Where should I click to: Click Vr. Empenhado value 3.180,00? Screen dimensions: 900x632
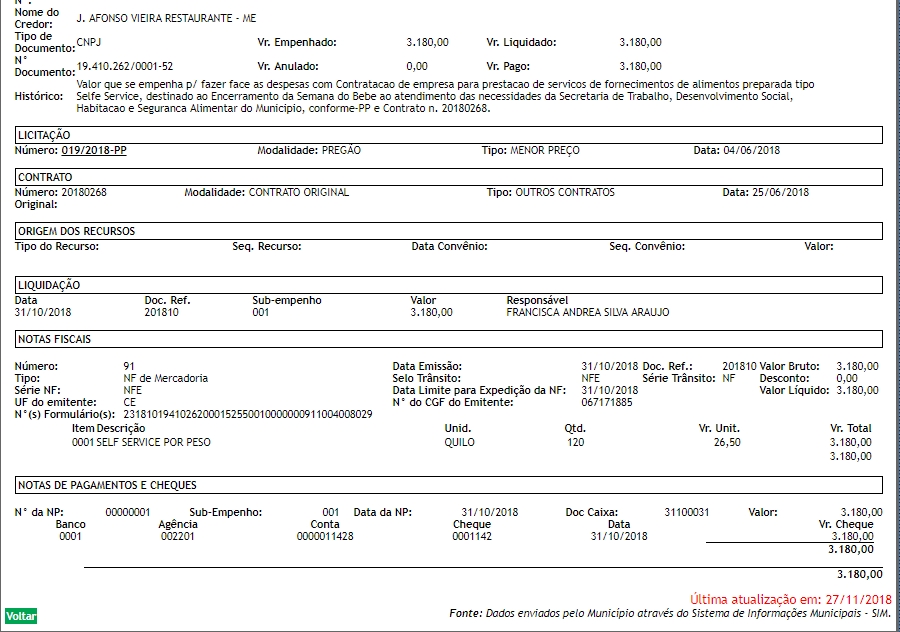coord(428,42)
